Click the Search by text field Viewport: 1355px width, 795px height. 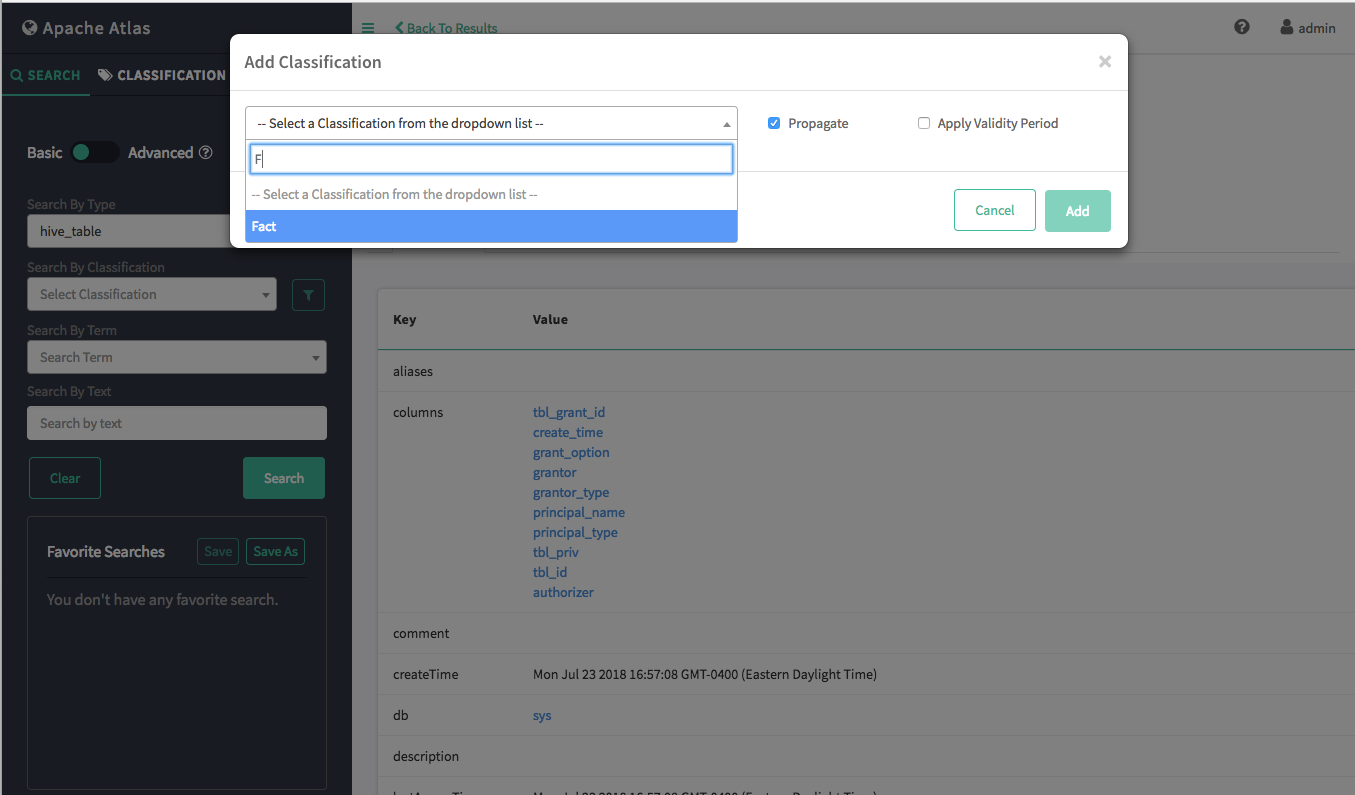click(177, 423)
